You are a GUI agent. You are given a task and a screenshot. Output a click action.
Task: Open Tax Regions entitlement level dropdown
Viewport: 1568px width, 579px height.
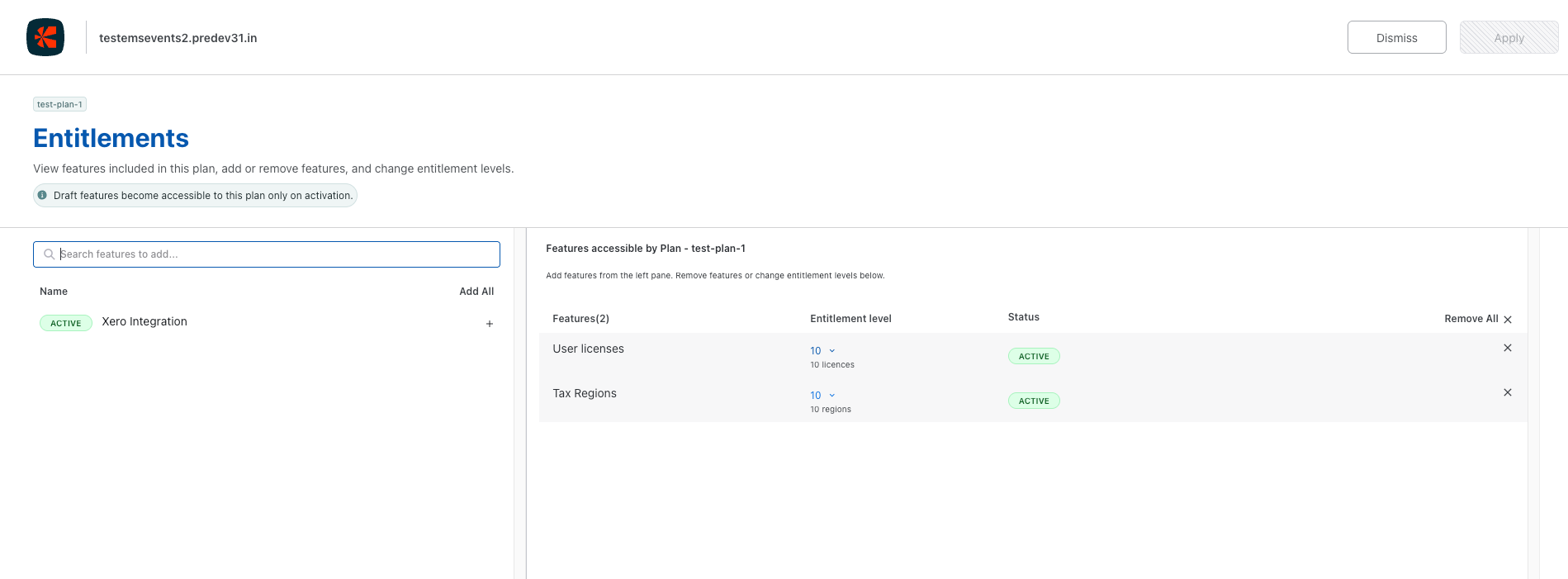pyautogui.click(x=822, y=396)
